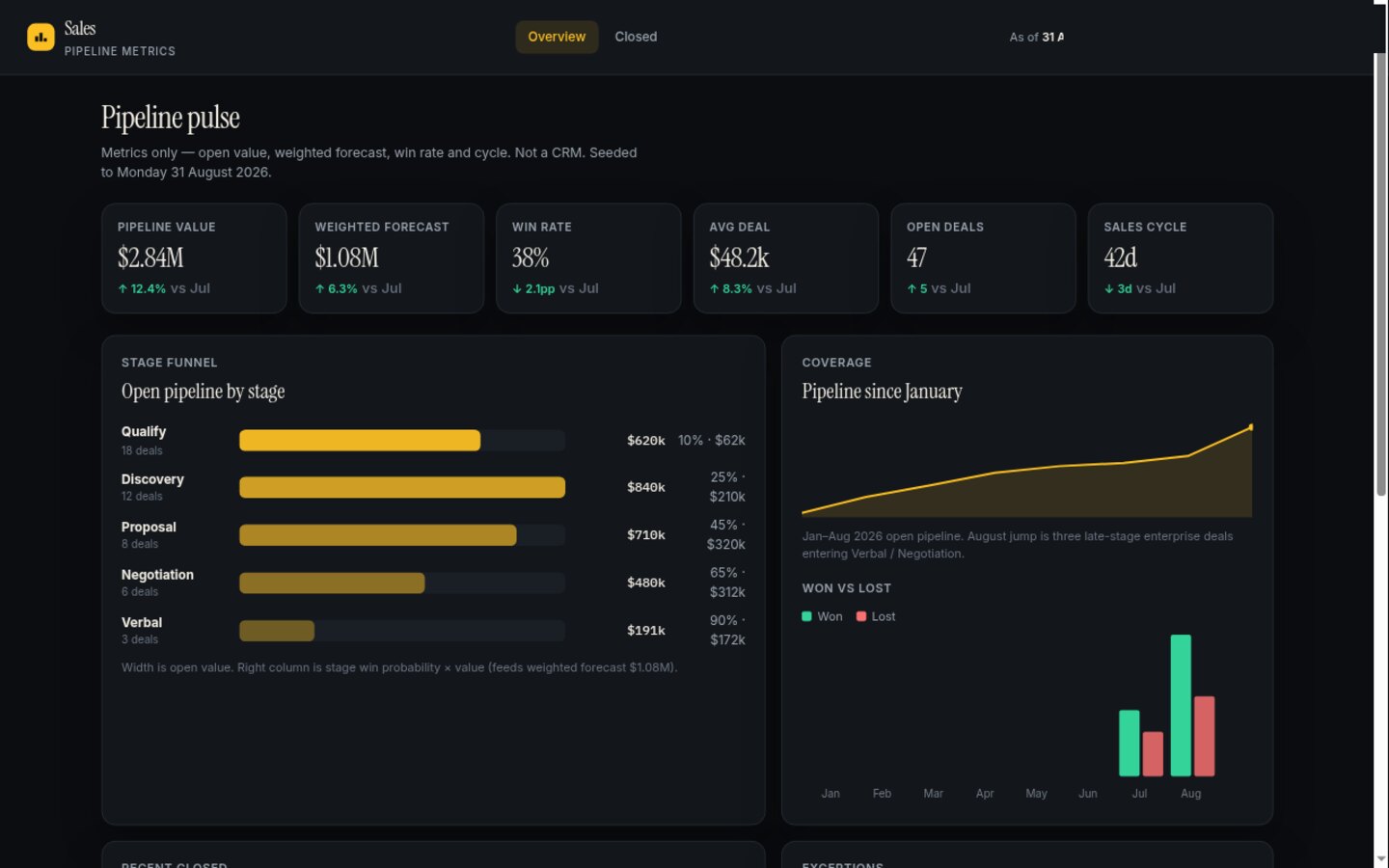Screen dimensions: 1389x868
Task: Click the $710k Proposal value
Action: (646, 534)
